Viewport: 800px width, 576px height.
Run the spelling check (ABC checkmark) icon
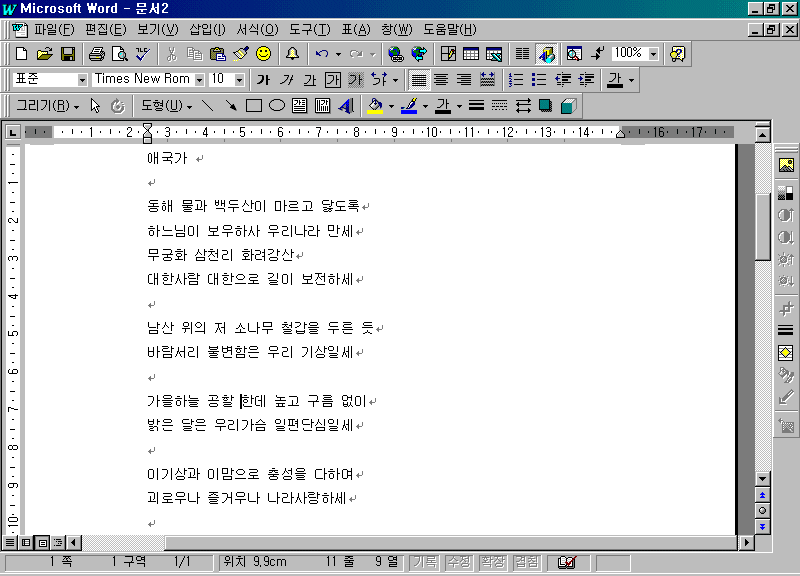(143, 54)
